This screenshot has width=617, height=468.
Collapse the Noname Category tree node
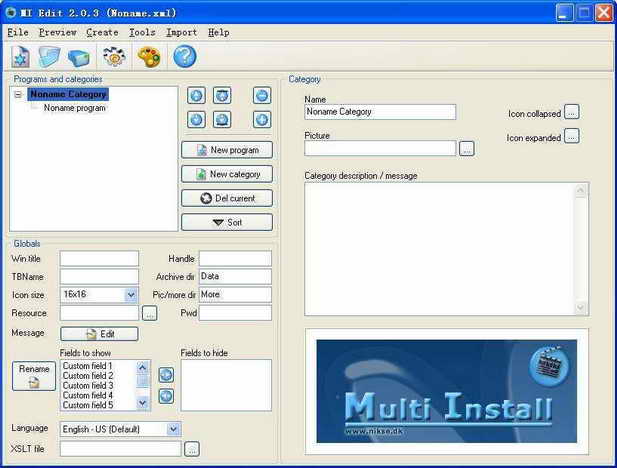point(18,95)
